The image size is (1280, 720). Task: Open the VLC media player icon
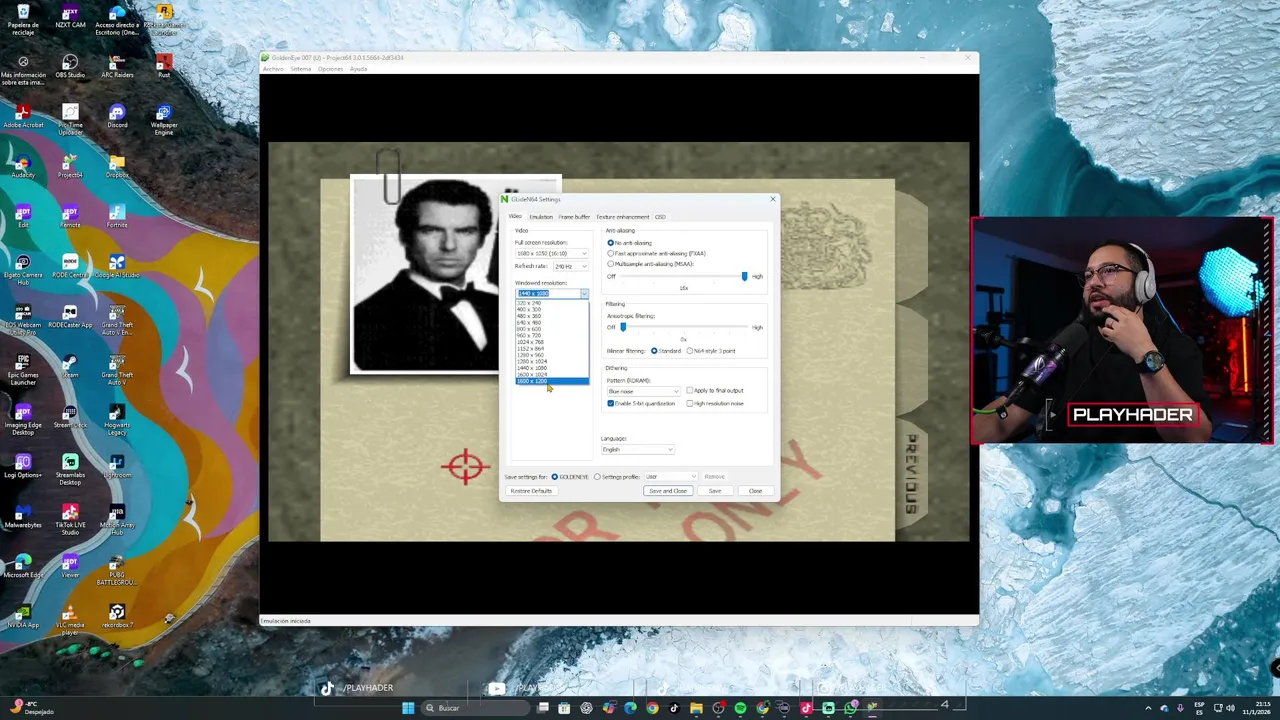(70, 620)
